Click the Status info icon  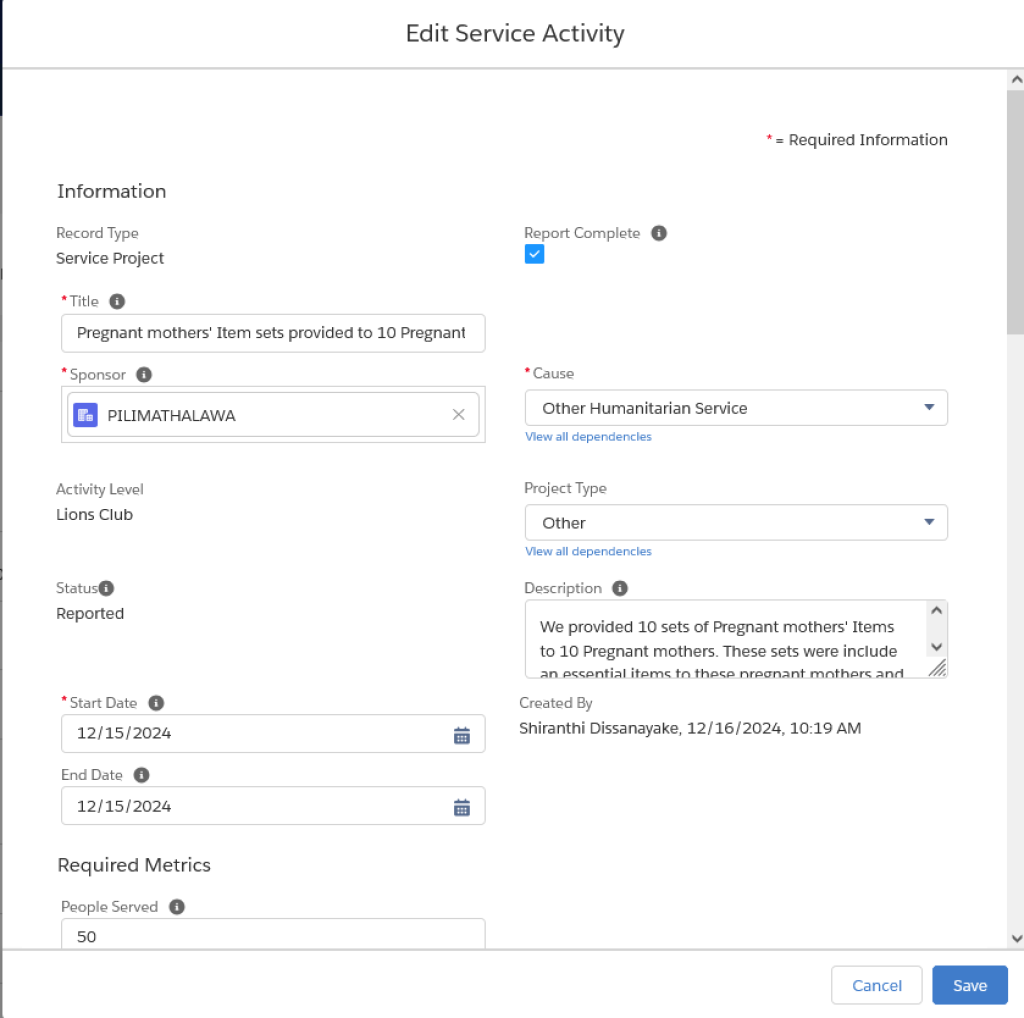pos(106,588)
